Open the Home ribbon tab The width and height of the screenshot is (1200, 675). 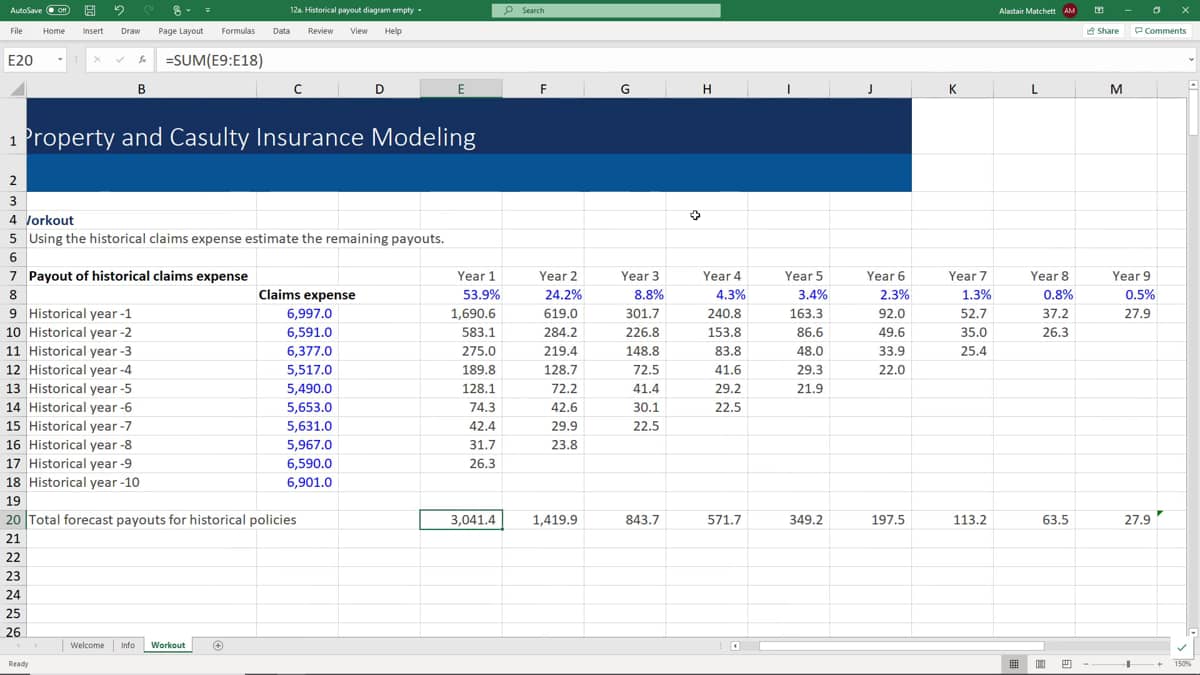54,31
